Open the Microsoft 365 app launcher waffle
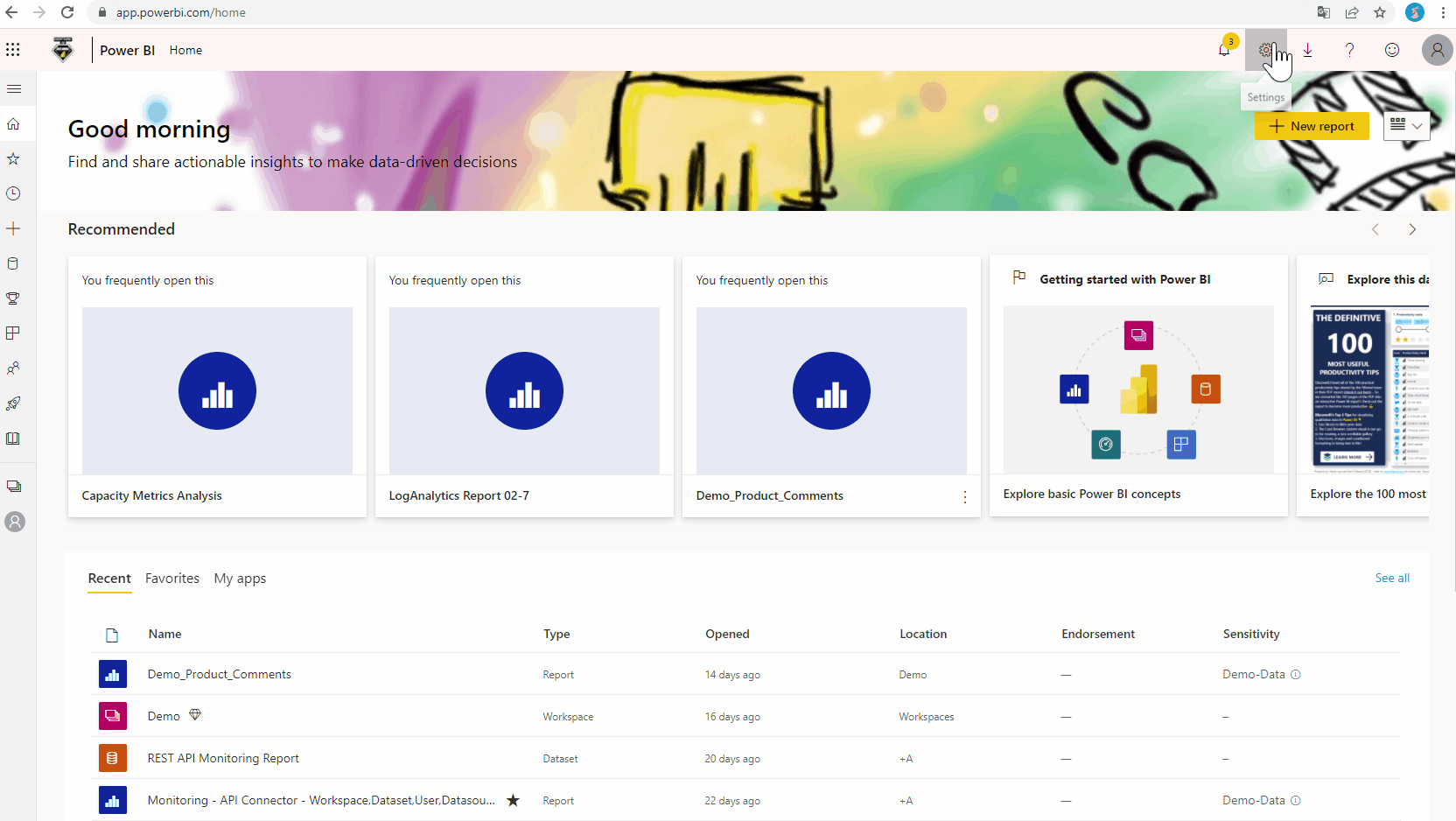This screenshot has width=1456, height=821. (13, 50)
